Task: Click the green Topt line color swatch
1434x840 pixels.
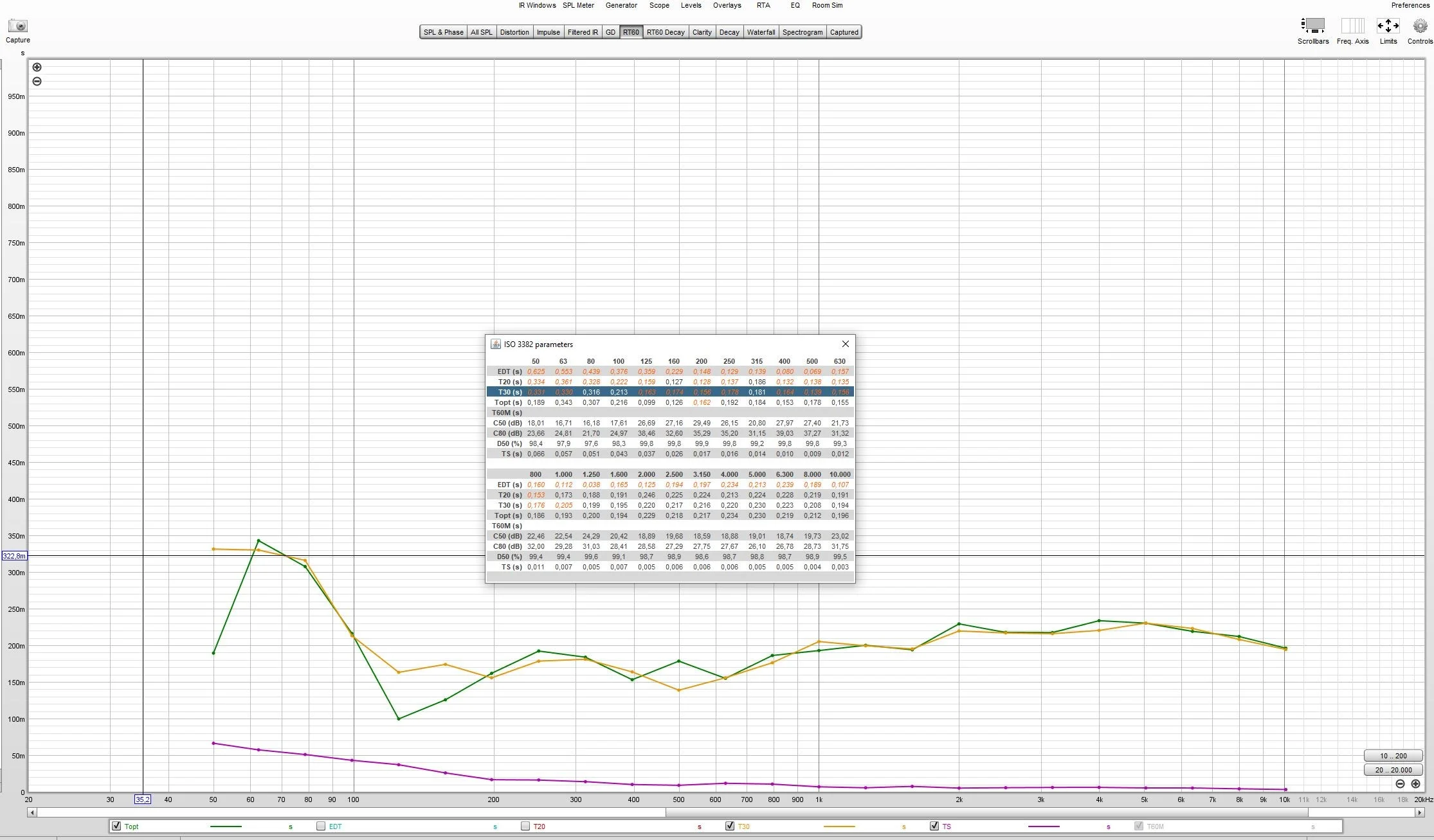Action: coord(226,827)
